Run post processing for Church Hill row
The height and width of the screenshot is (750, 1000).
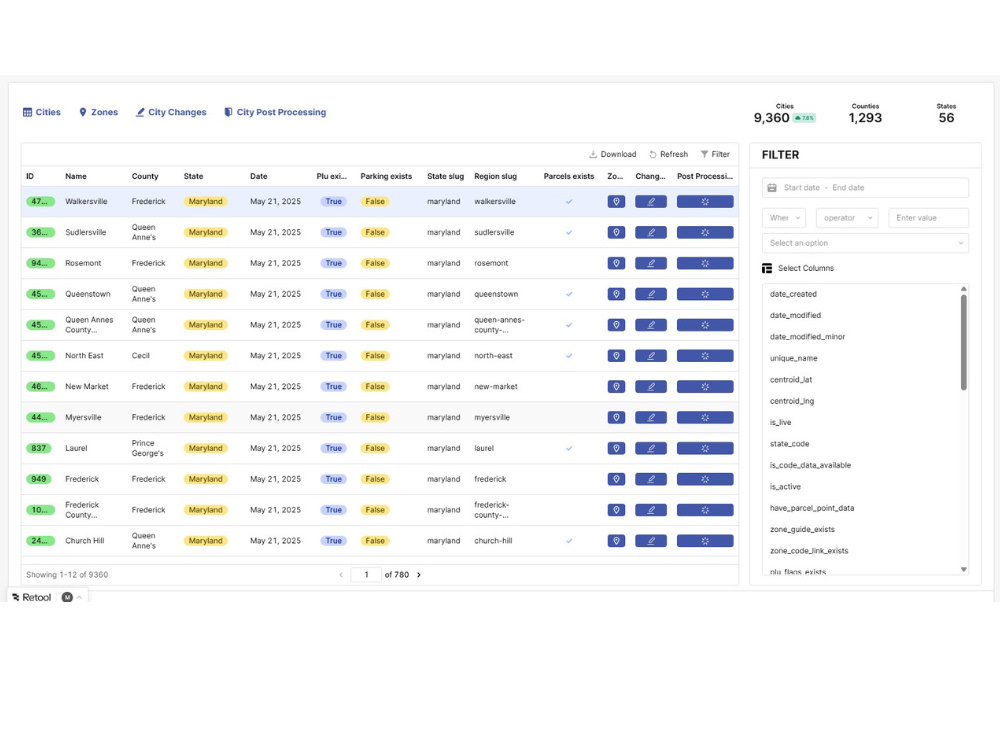[x=705, y=541]
